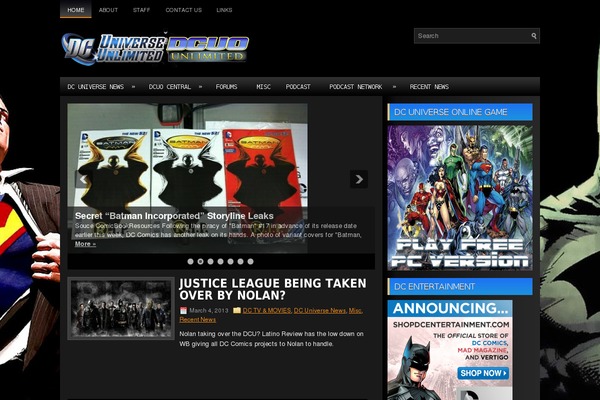The width and height of the screenshot is (600, 400).
Task: Click the search magnifier icon
Action: [x=534, y=36]
